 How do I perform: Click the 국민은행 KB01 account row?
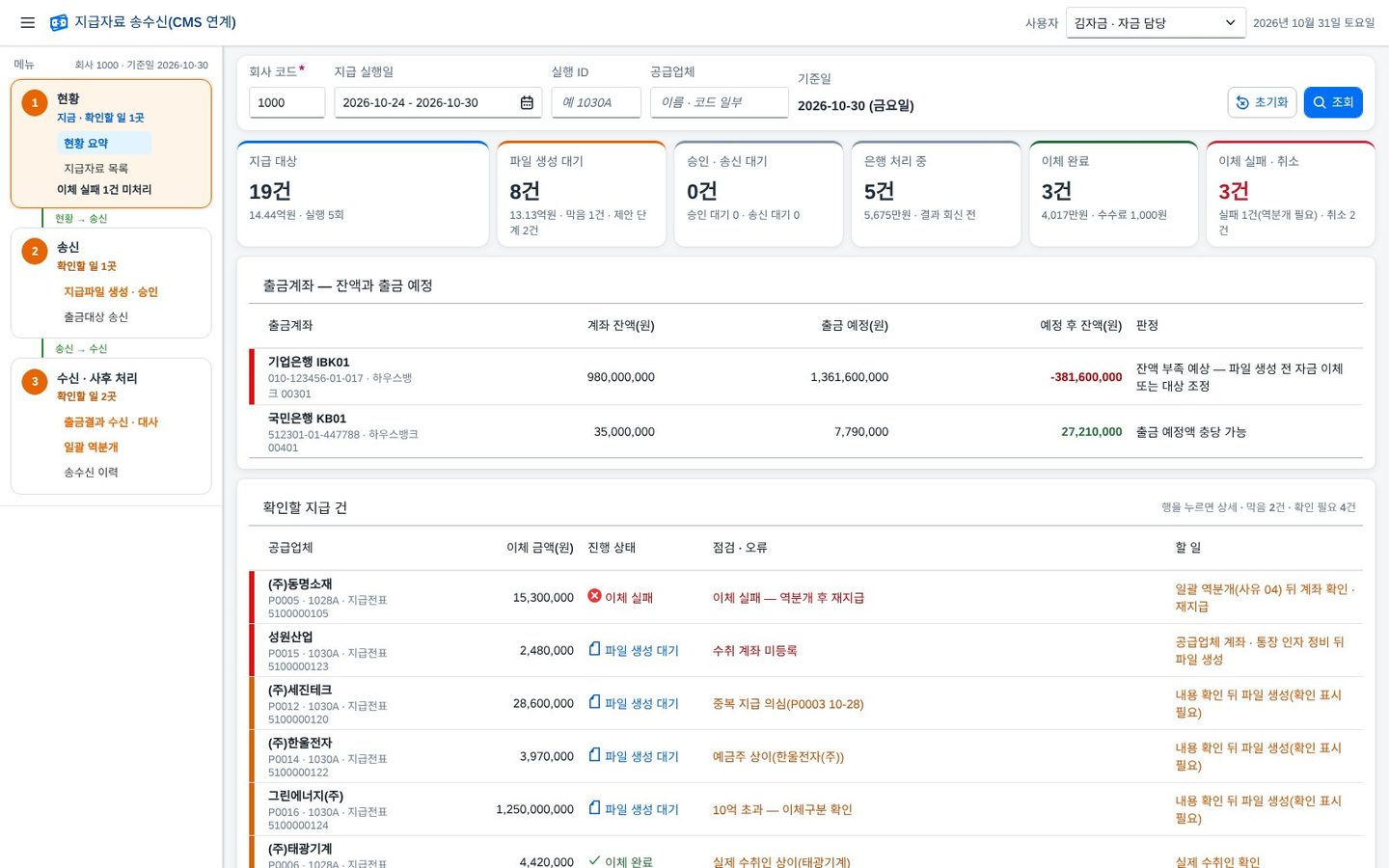tap(805, 432)
